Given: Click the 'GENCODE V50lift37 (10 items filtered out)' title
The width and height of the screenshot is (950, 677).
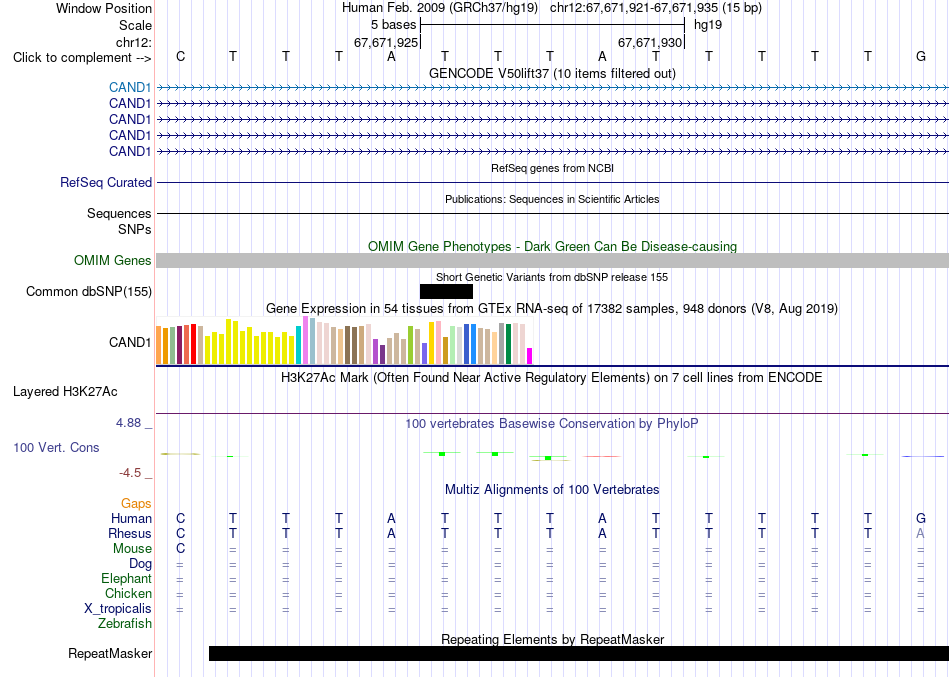Looking at the screenshot, I should pos(552,73).
